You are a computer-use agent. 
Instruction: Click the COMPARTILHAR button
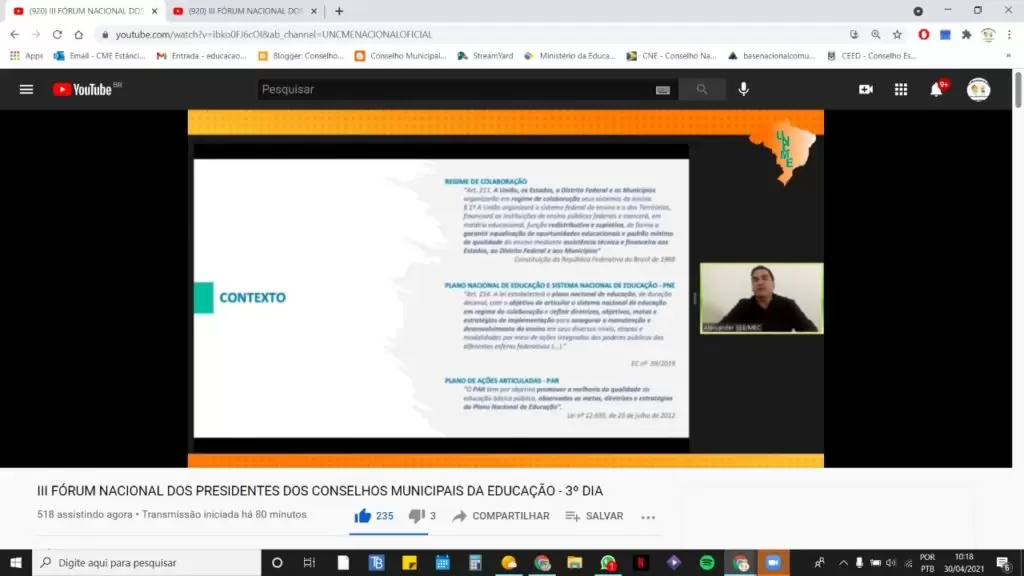(x=501, y=516)
